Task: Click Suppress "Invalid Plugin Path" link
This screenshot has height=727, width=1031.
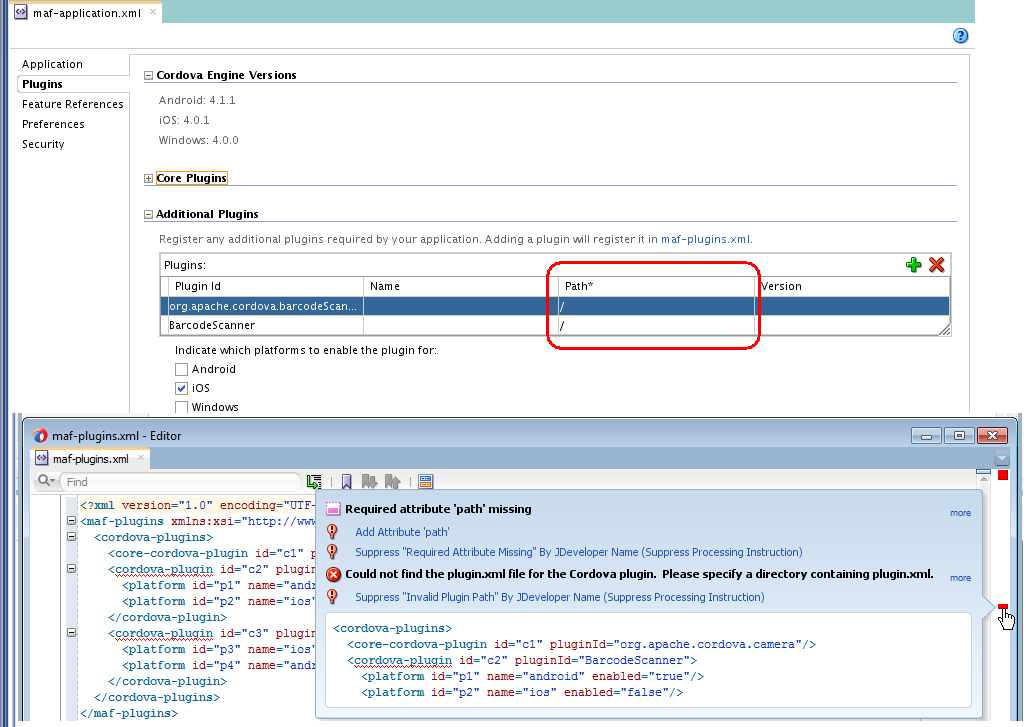Action: tap(560, 597)
